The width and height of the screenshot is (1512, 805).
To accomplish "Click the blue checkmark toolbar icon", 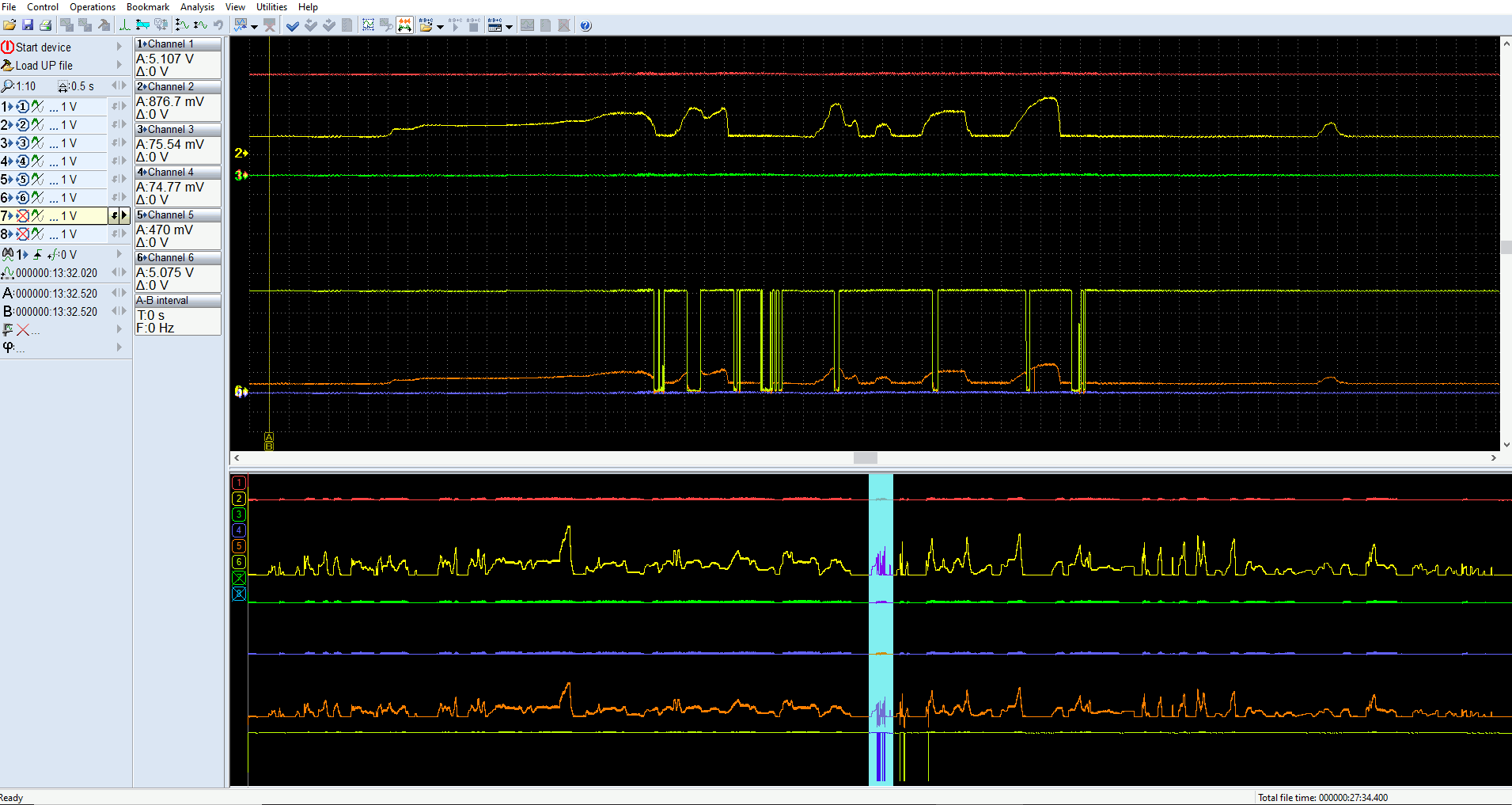I will (292, 25).
